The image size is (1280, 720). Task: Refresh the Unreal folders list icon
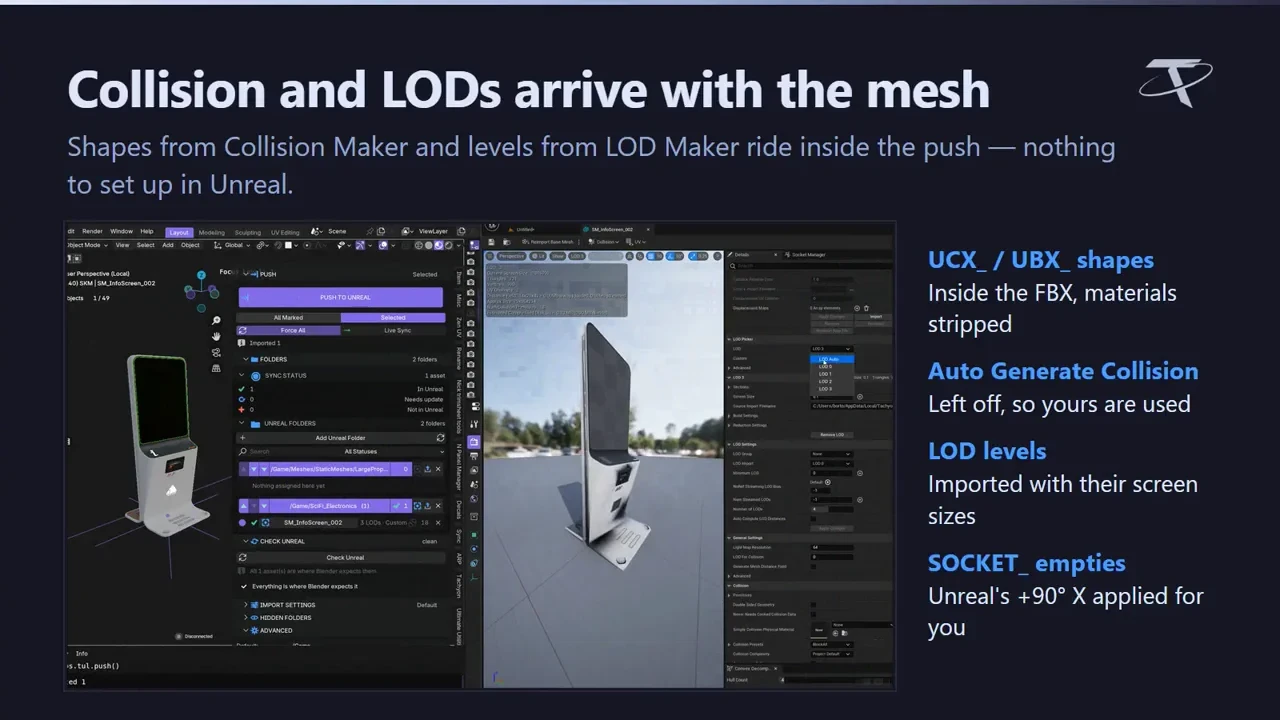click(x=440, y=438)
